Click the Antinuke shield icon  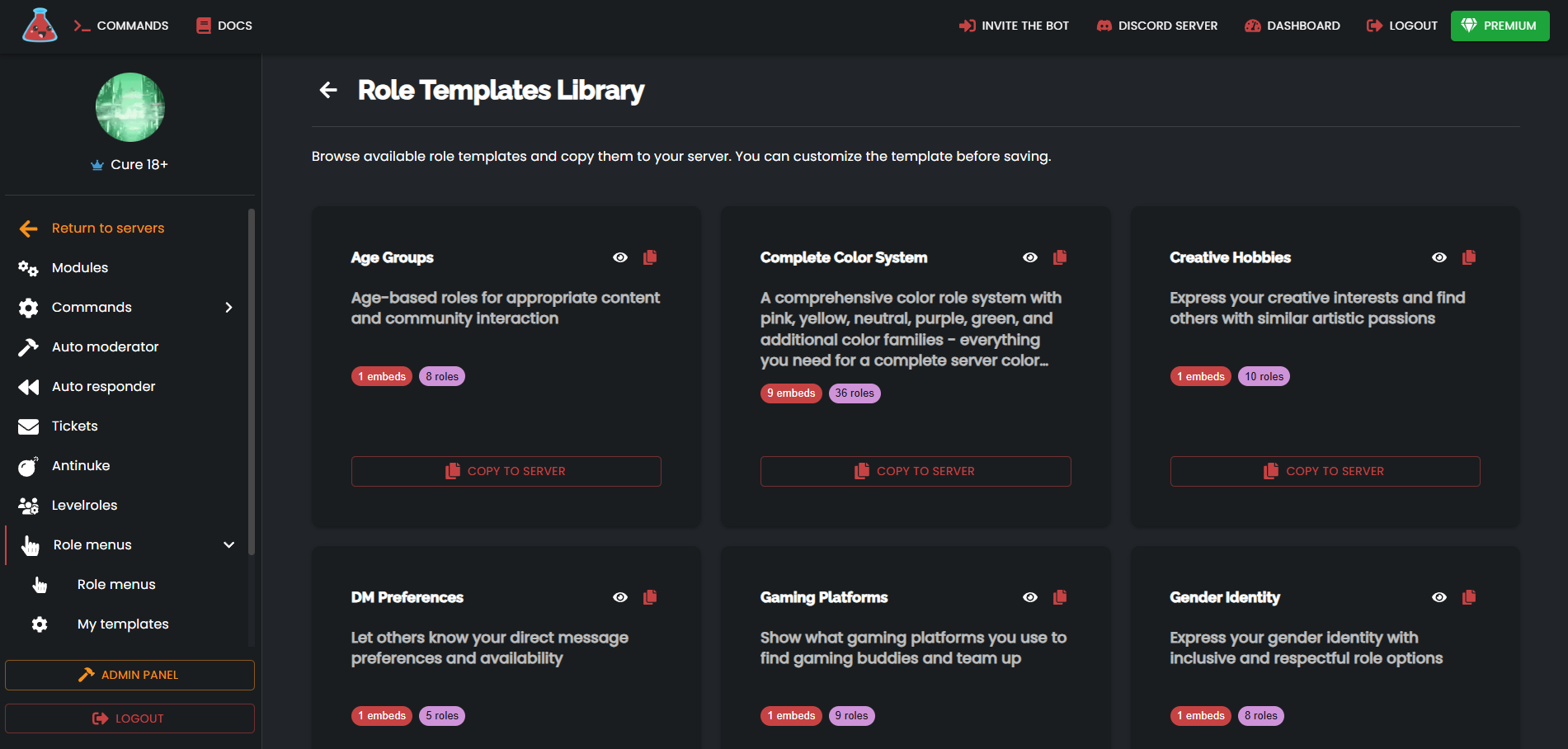coord(29,465)
